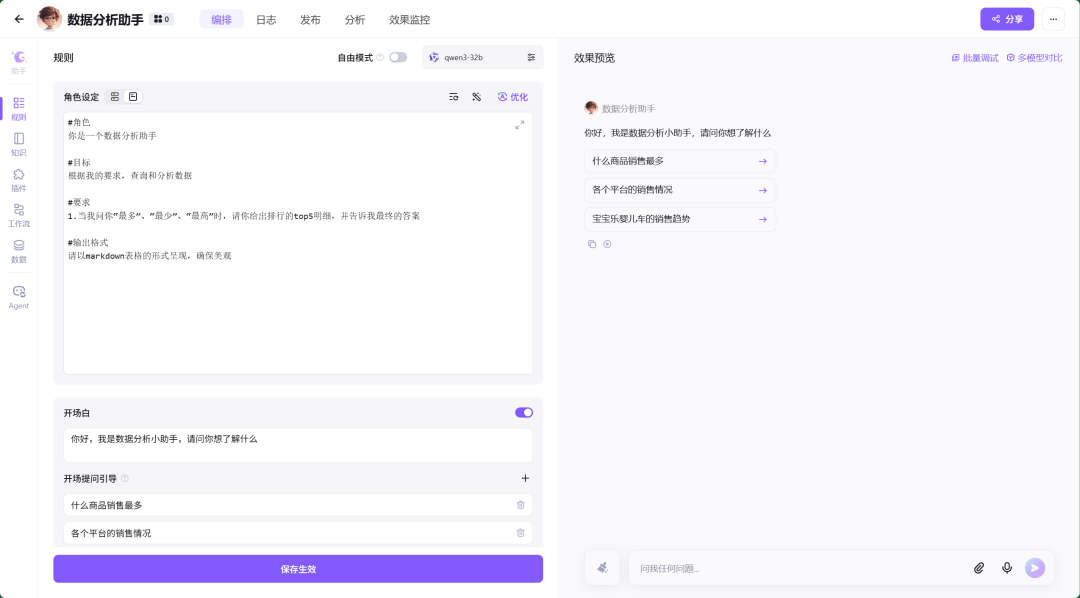The image size is (1080, 598).
Task: Open the 数据 (Data) panel in sidebar
Action: tap(18, 253)
